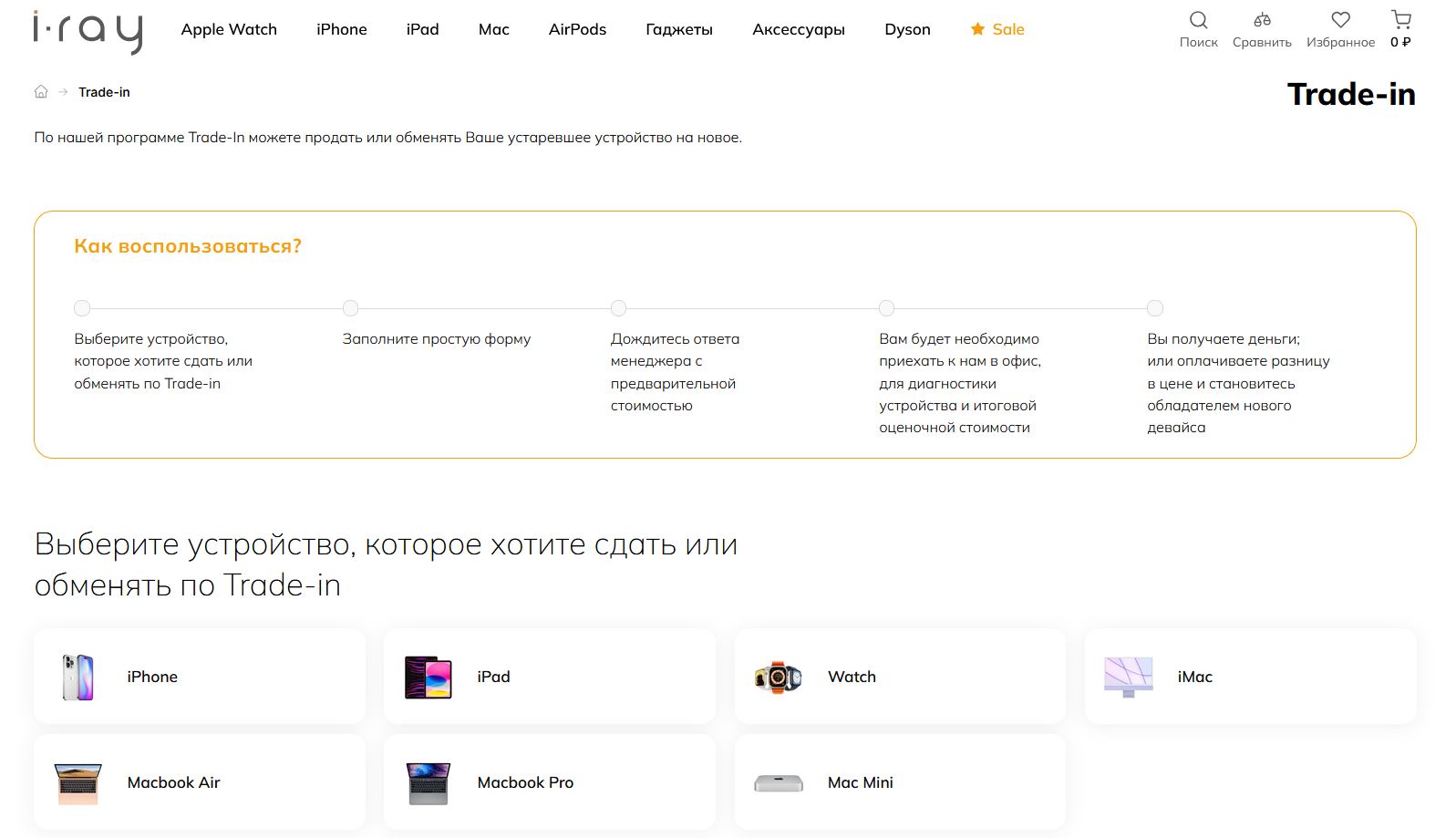
Task: Click the 'Вы получаете деньги' step text
Action: (1238, 383)
